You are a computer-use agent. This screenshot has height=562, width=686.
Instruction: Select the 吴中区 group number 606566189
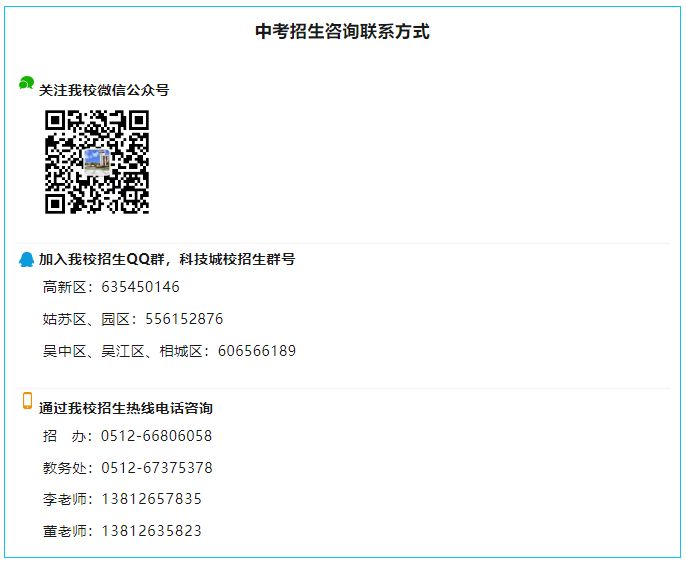click(x=257, y=351)
